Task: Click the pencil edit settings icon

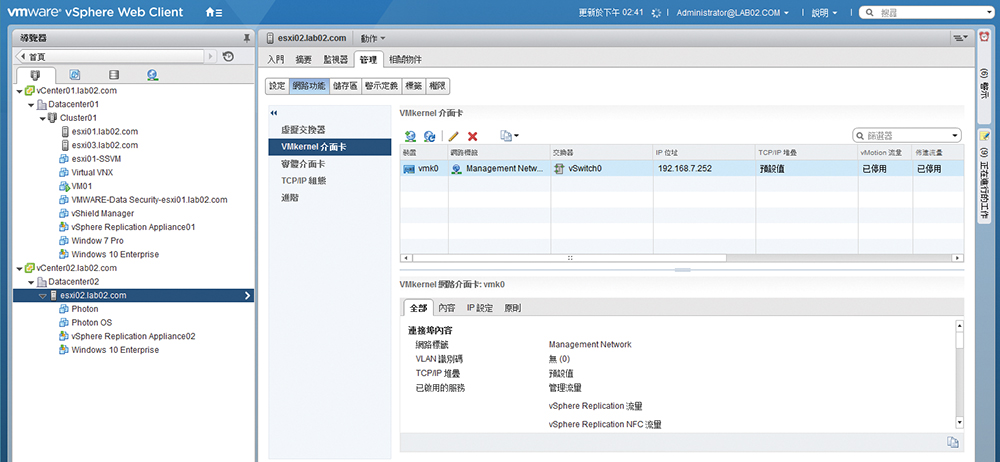Action: [x=453, y=135]
